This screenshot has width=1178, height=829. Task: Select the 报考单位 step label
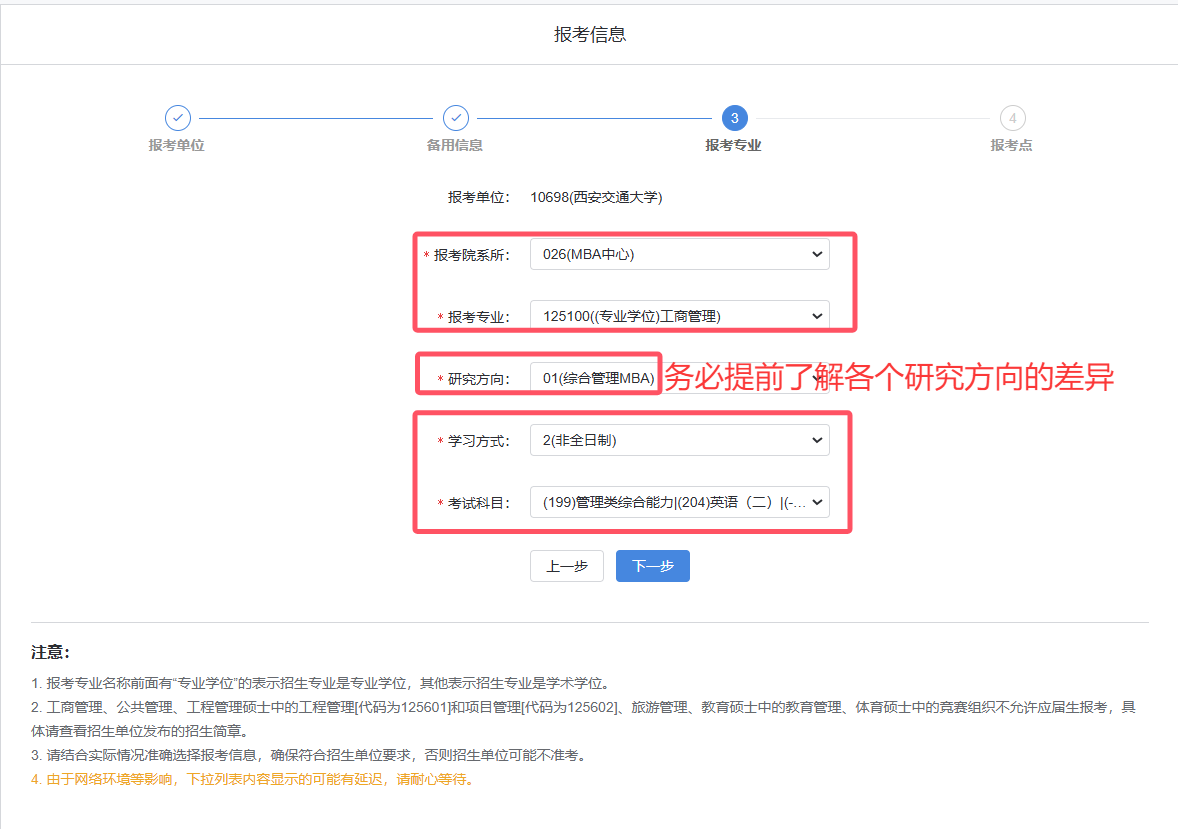177,145
